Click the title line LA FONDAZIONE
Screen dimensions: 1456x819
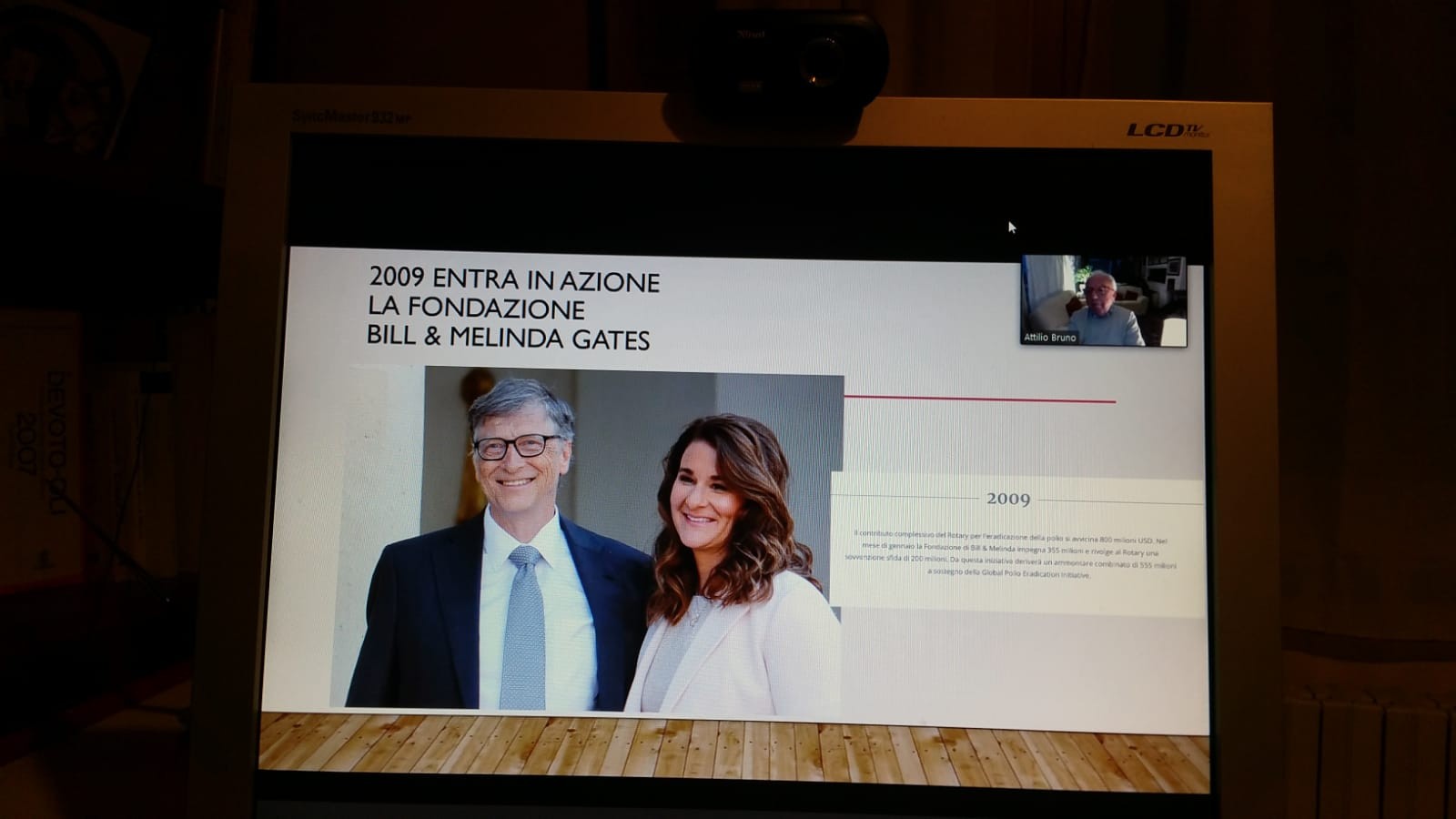point(476,308)
